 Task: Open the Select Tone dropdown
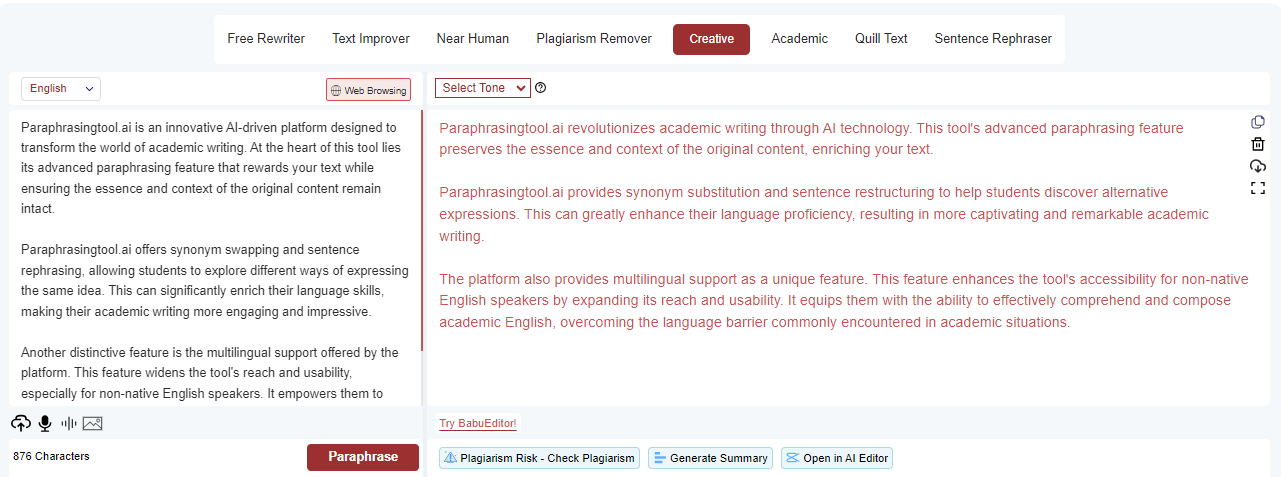[483, 88]
